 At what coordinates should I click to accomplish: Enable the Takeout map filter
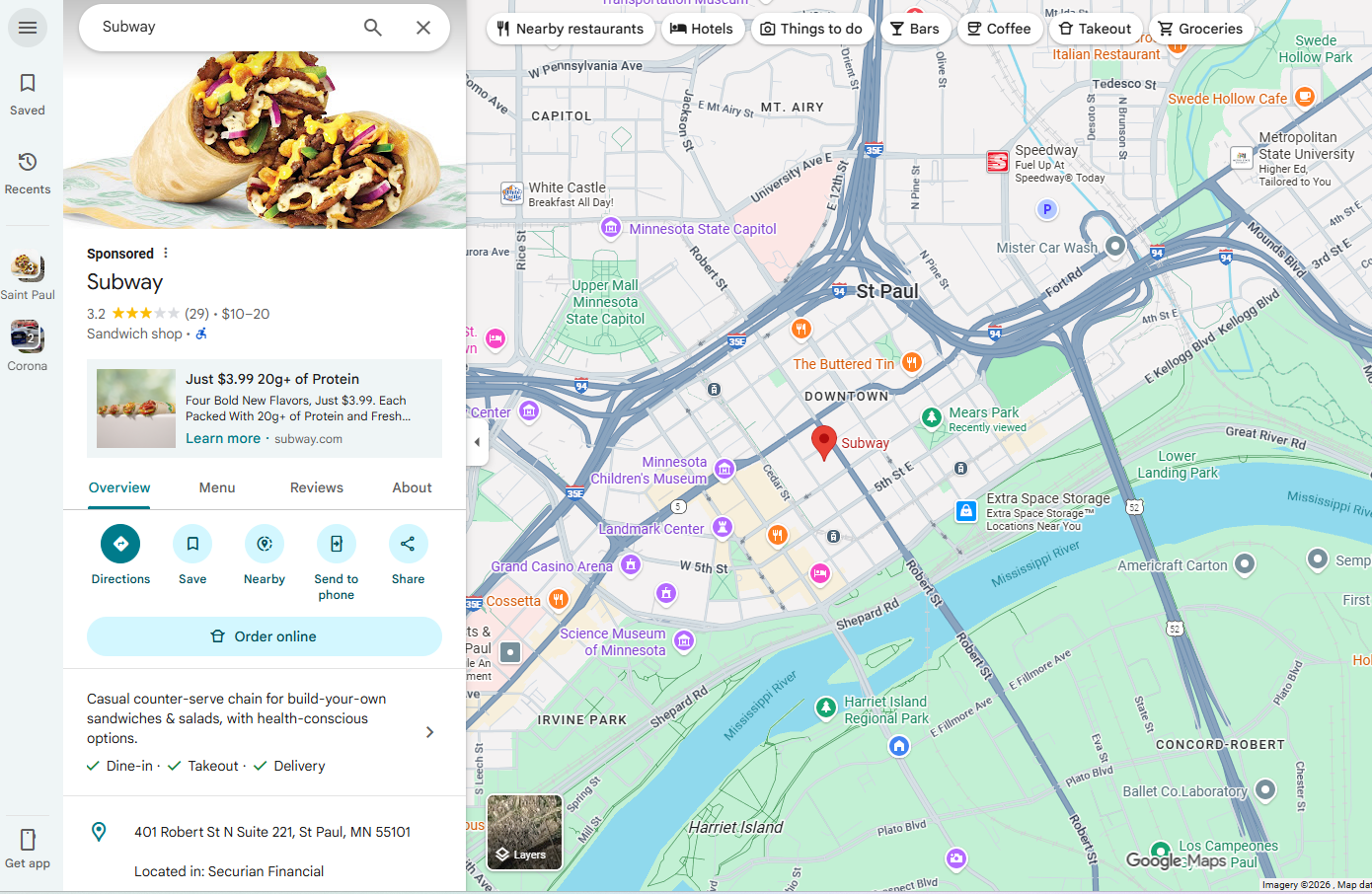(x=1095, y=28)
